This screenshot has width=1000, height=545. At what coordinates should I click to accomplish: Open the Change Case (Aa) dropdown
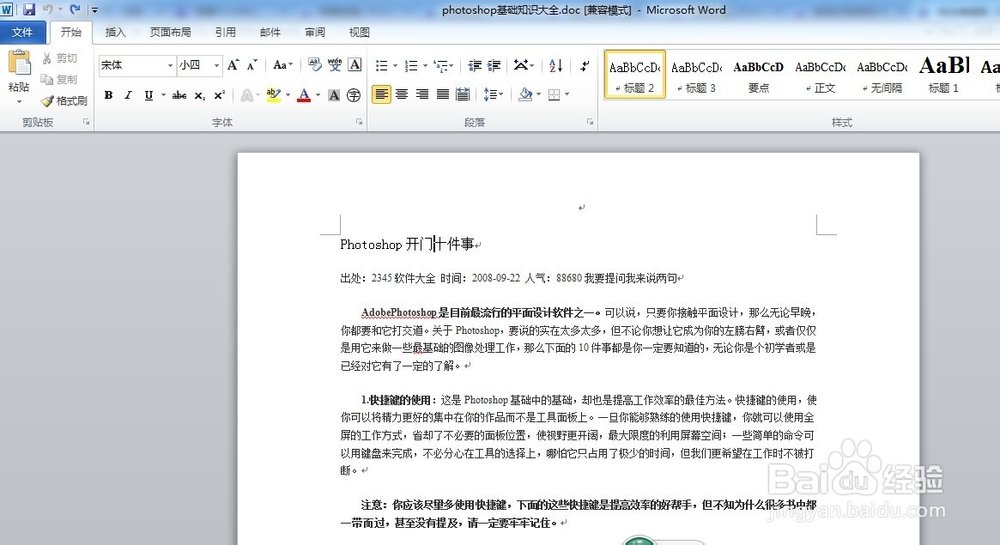pyautogui.click(x=283, y=65)
